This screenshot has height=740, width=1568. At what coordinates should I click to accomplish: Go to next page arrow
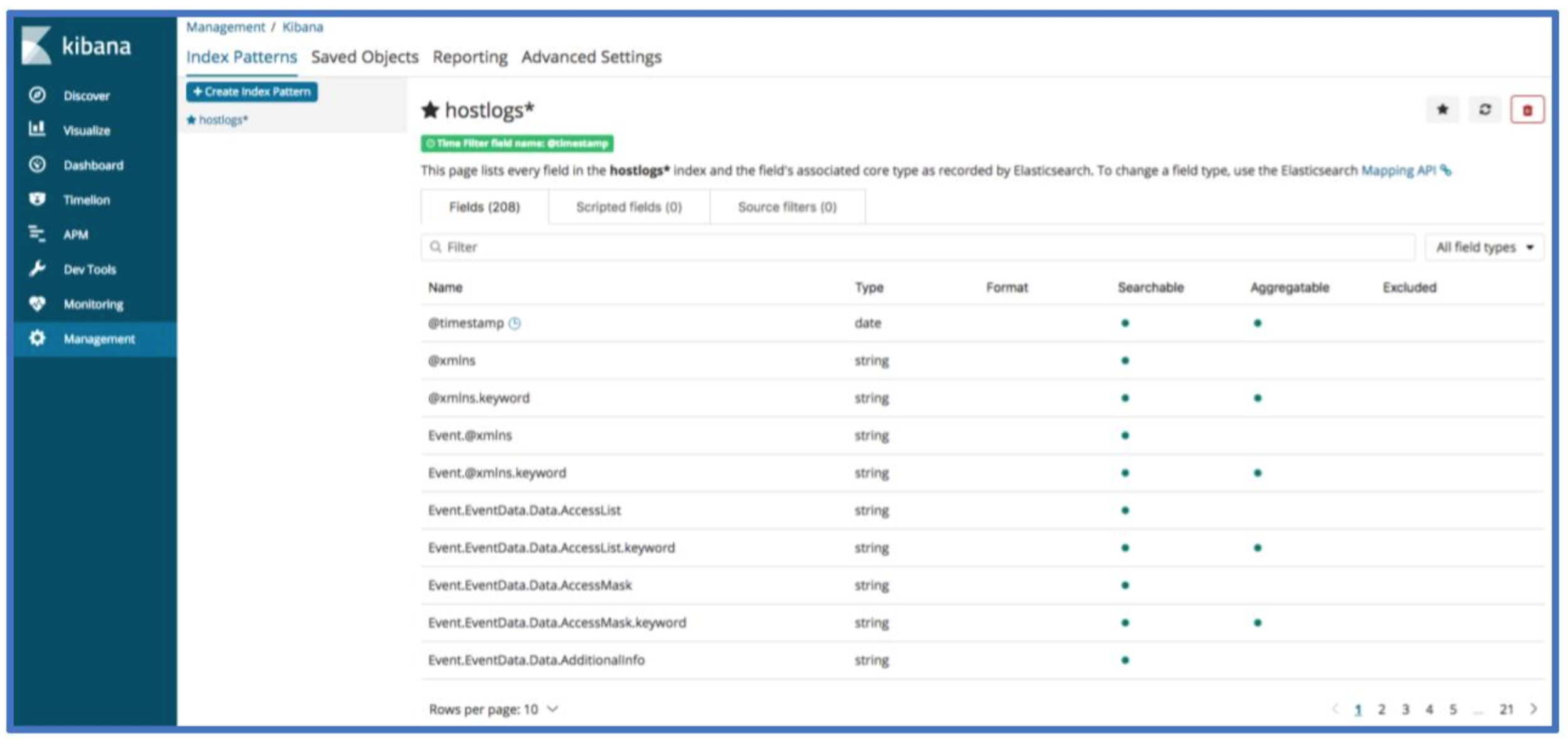point(1533,709)
